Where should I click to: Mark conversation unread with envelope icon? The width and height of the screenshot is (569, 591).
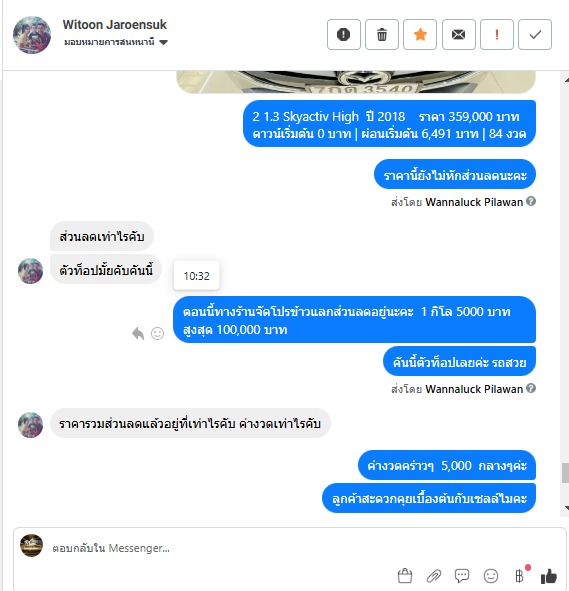click(x=459, y=35)
